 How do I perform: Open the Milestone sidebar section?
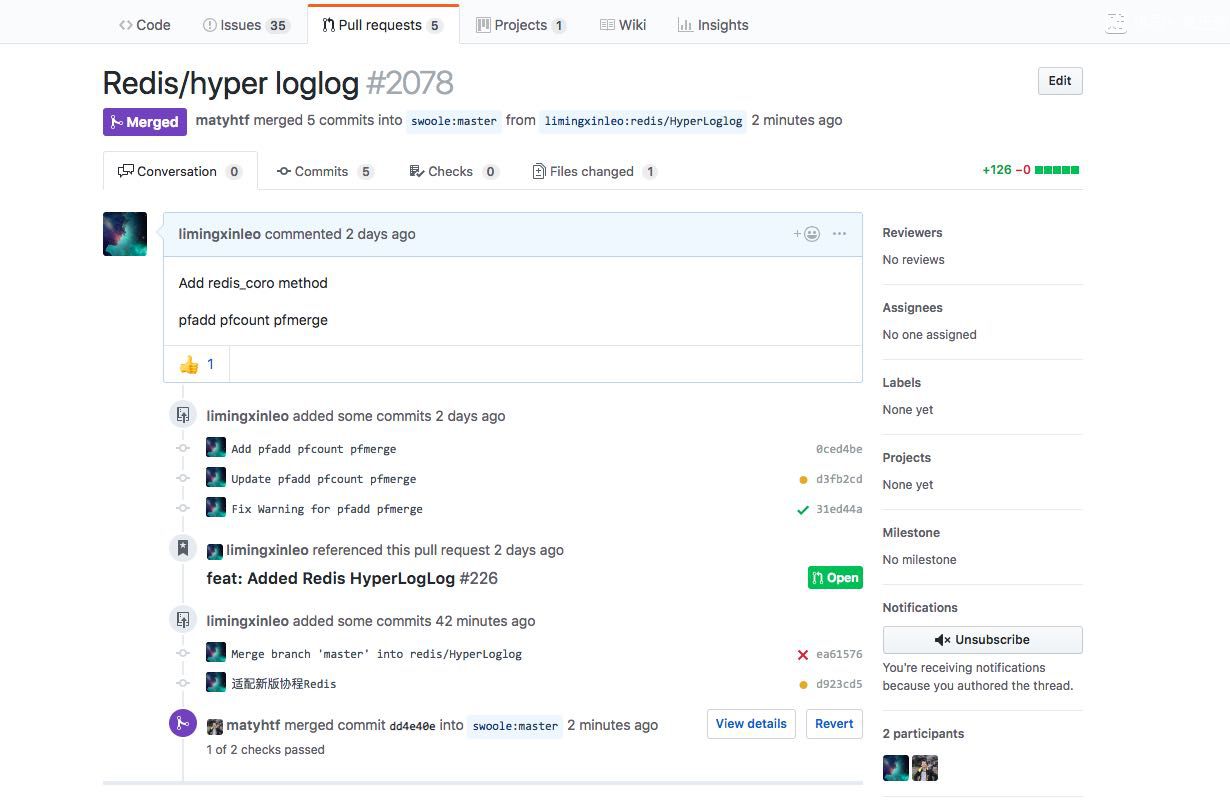coord(911,532)
